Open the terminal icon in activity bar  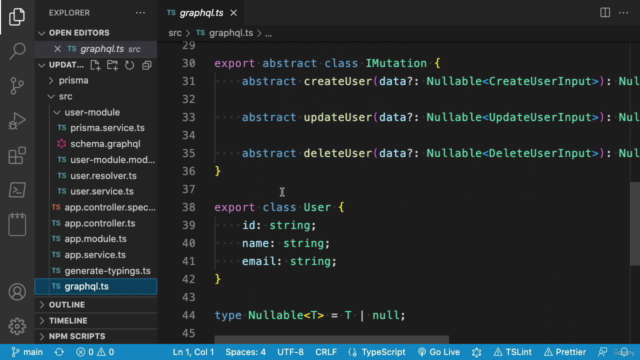coord(17,190)
